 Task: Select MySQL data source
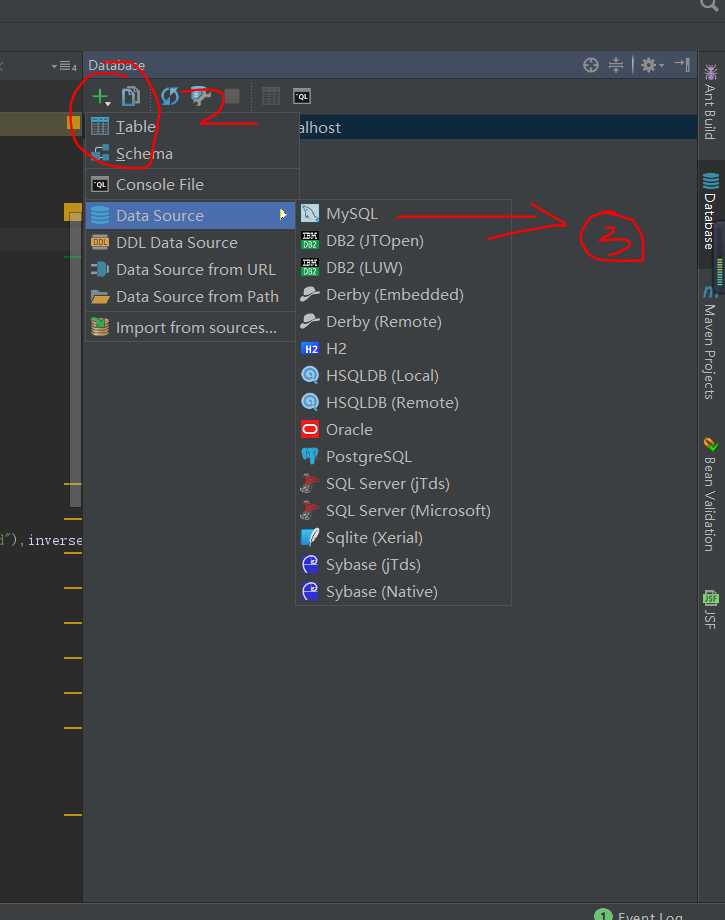[403, 214]
